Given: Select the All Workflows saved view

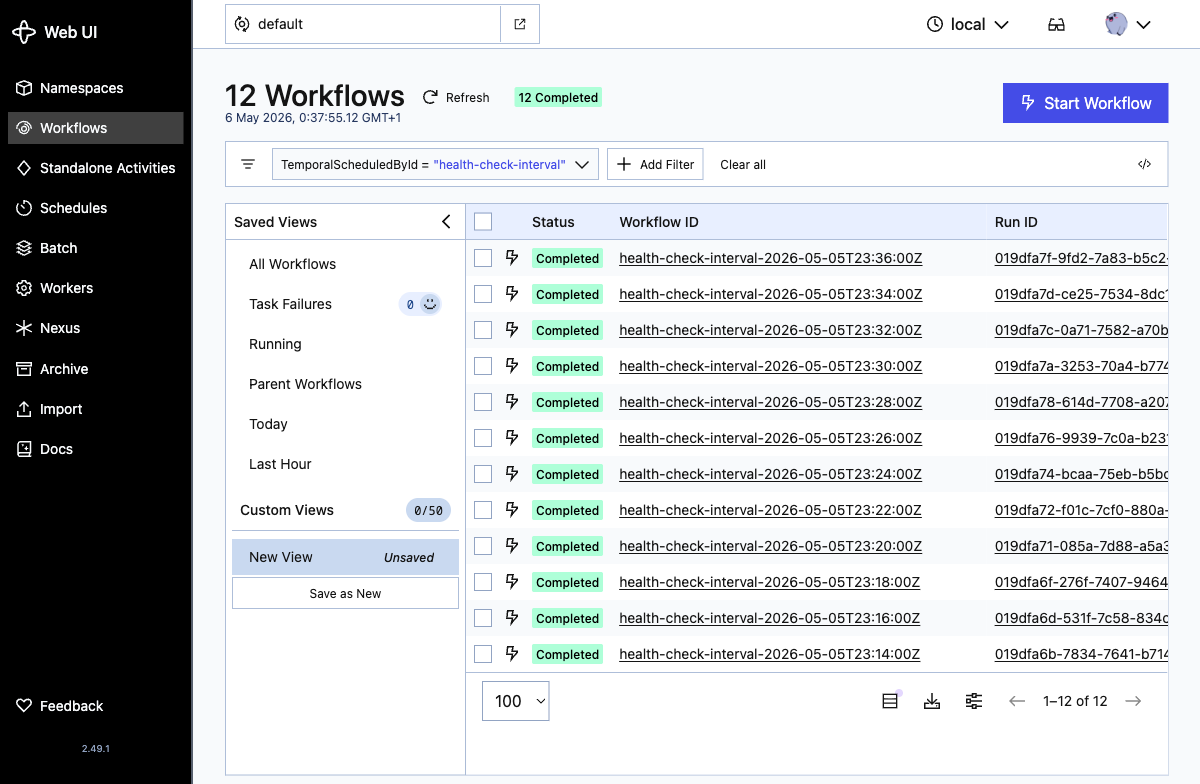Looking at the screenshot, I should click(345, 264).
